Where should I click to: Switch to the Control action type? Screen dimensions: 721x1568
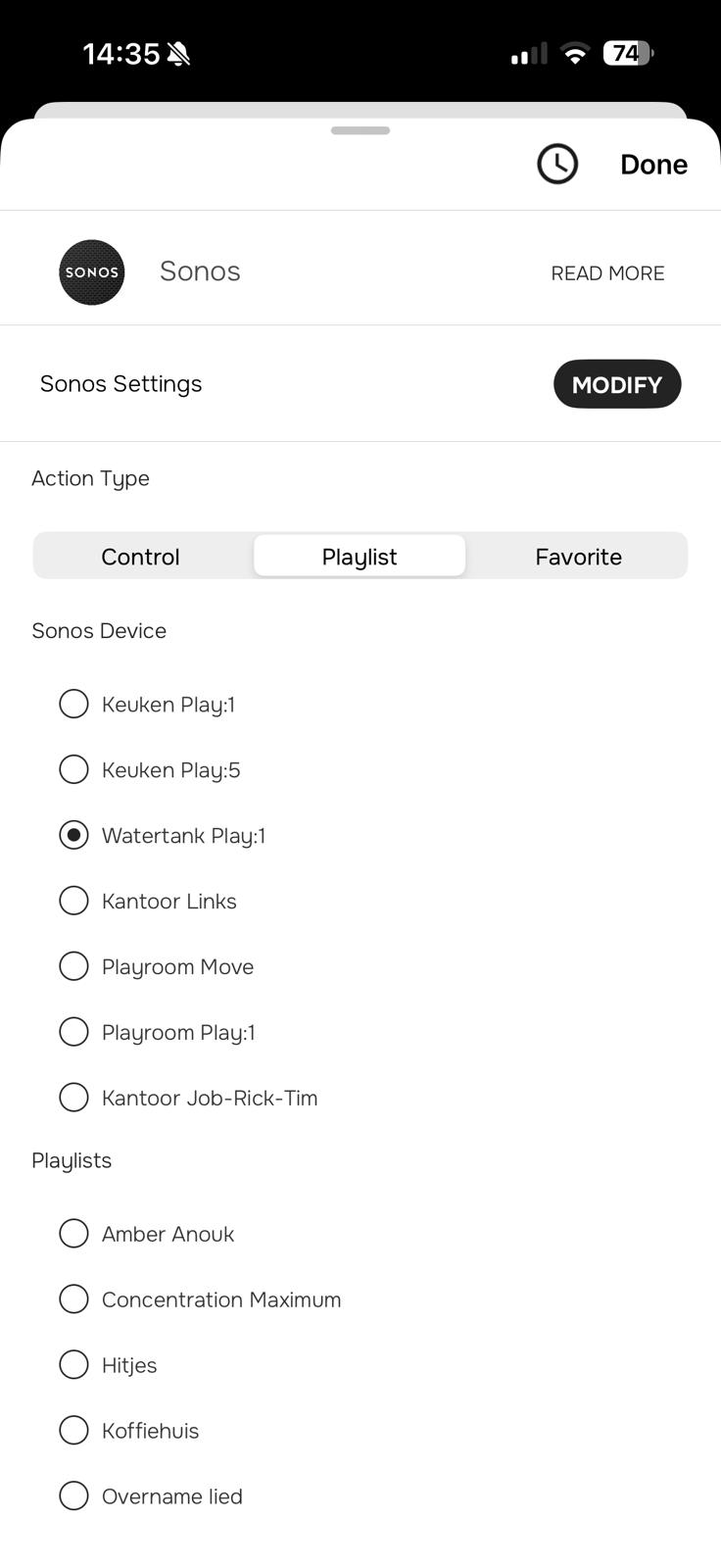click(x=141, y=557)
